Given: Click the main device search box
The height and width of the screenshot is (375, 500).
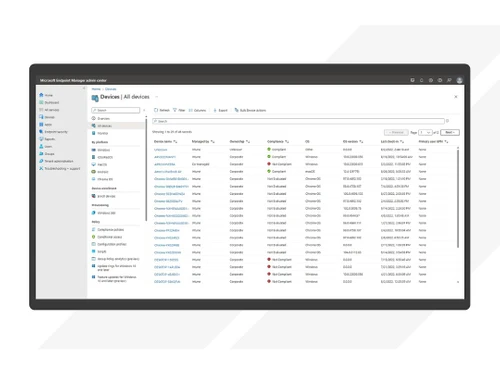Looking at the screenshot, I should coord(298,121).
